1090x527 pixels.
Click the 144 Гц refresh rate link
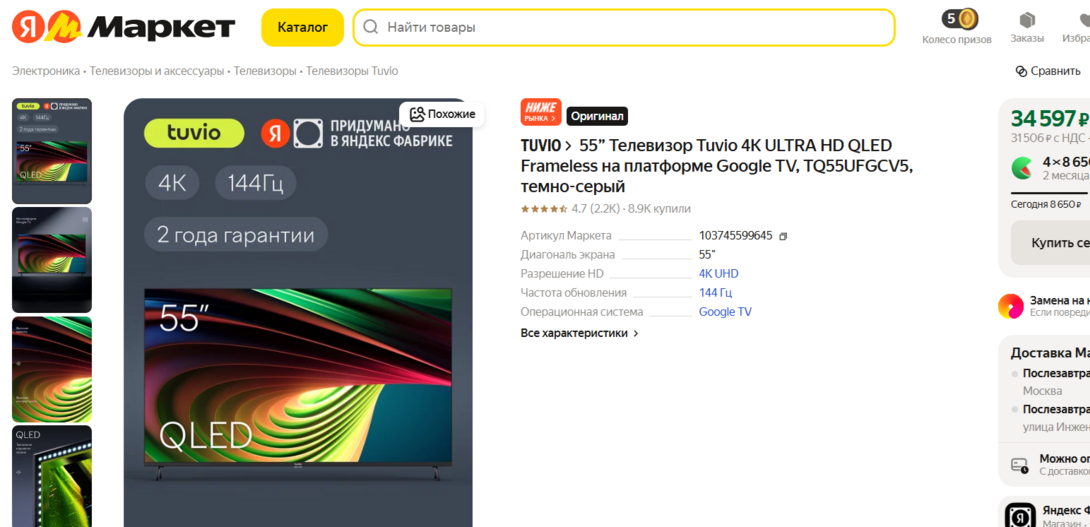coord(715,293)
